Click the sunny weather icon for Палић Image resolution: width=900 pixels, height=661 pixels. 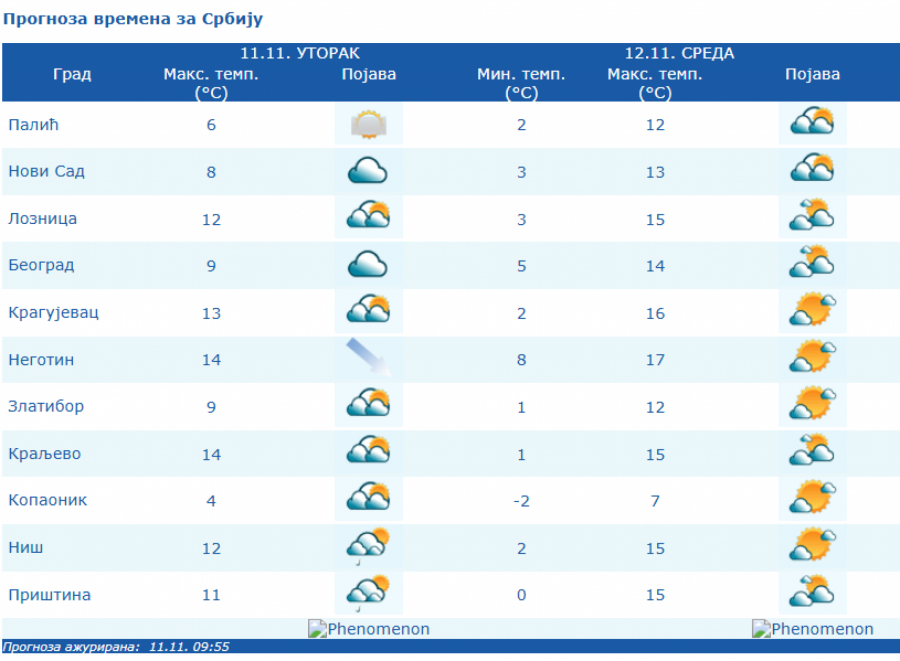tap(368, 123)
